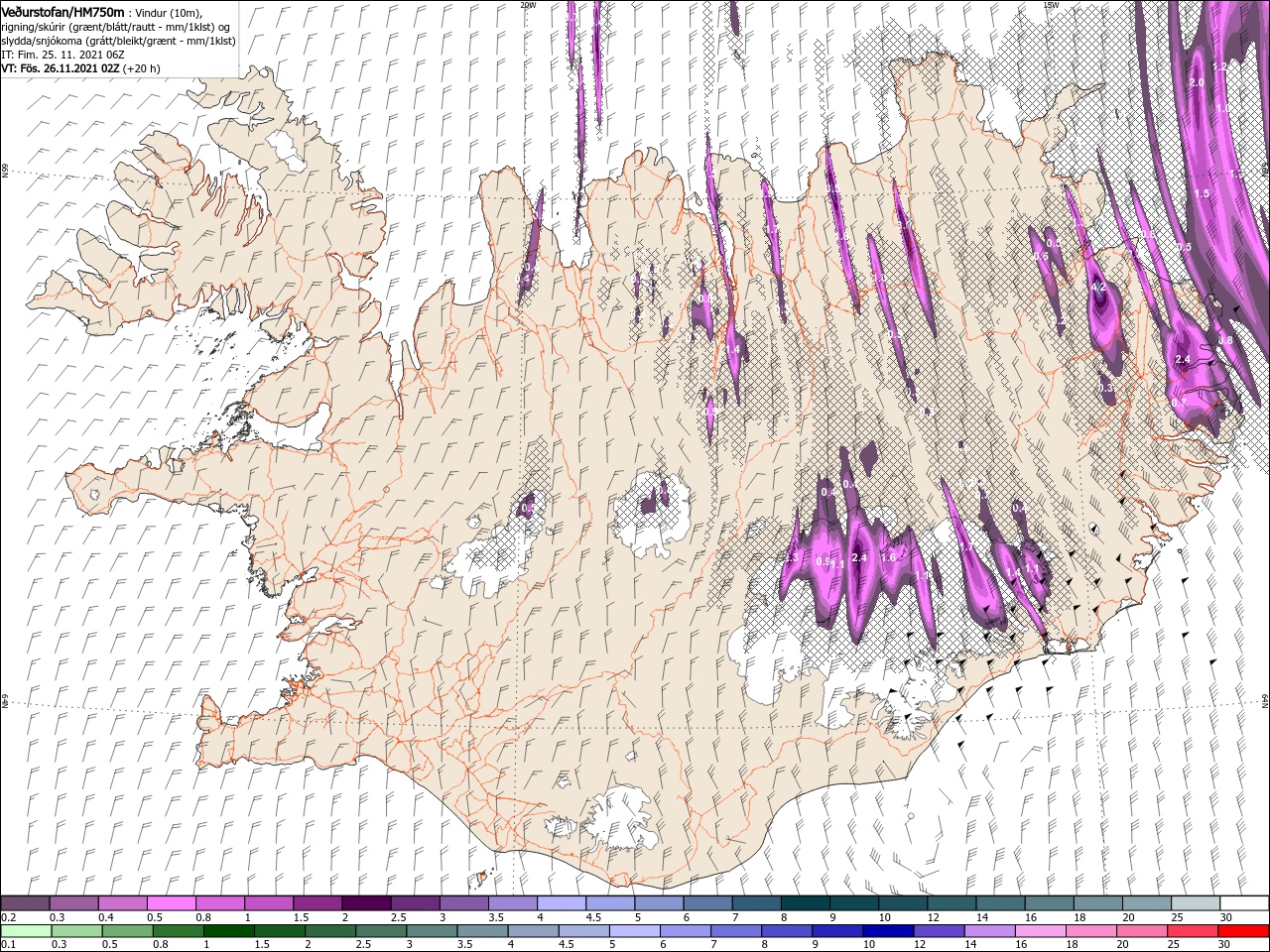The height and width of the screenshot is (952, 1270).
Task: Click the 'VT: Fös. 26.11.2021 02Z' valid time
Action: click(61, 68)
